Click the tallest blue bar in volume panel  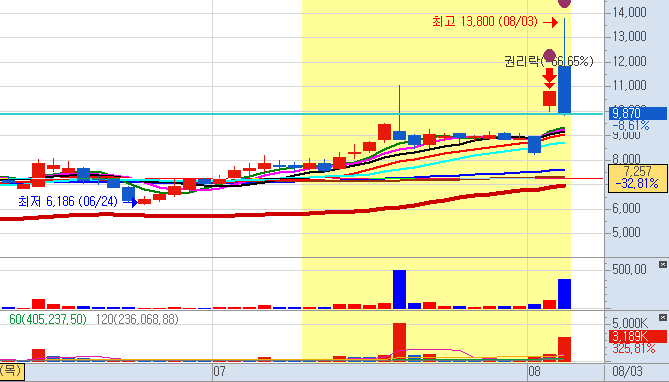coord(399,289)
